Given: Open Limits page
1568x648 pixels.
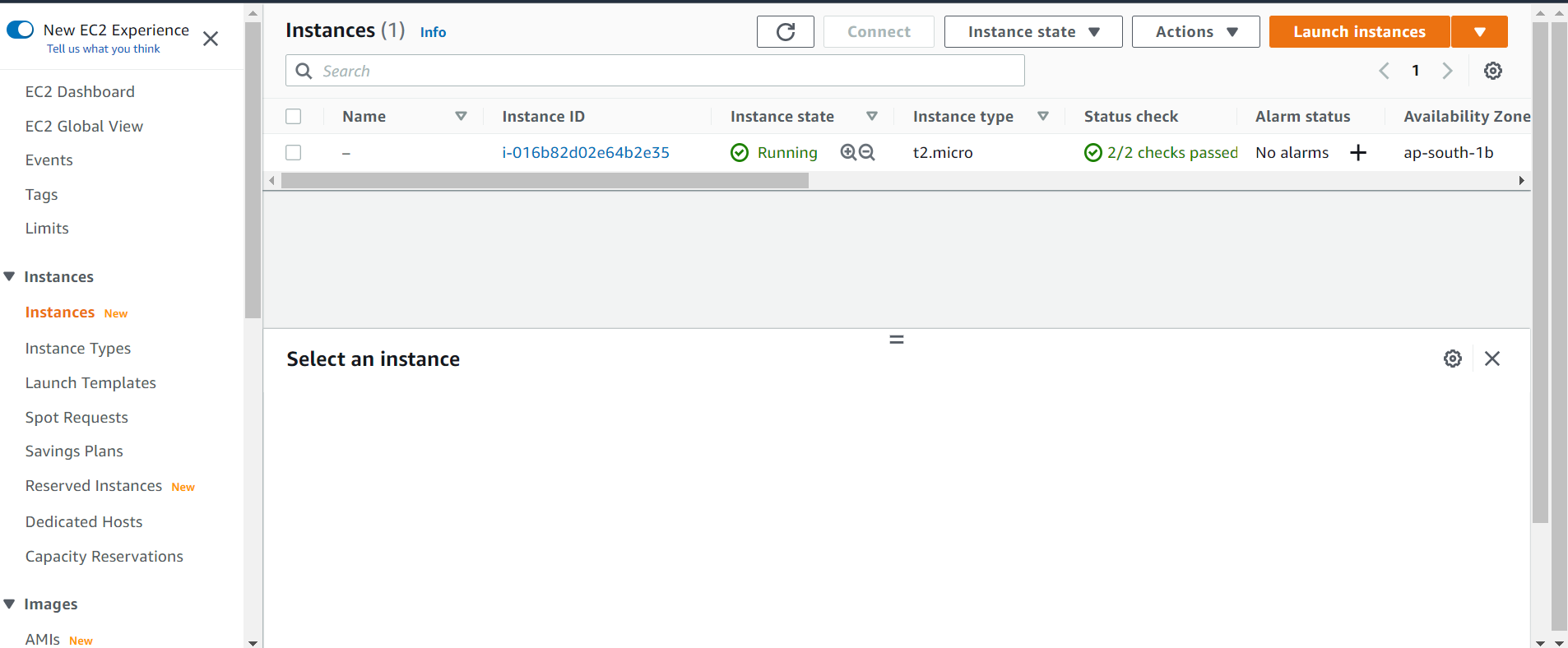Looking at the screenshot, I should [x=47, y=228].
